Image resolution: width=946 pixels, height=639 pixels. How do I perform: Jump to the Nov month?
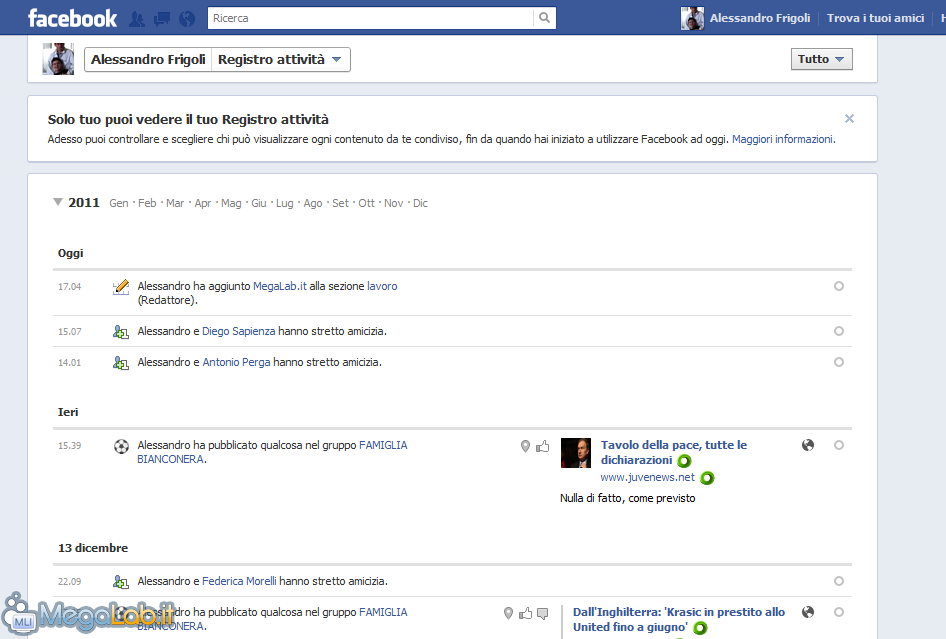(393, 203)
